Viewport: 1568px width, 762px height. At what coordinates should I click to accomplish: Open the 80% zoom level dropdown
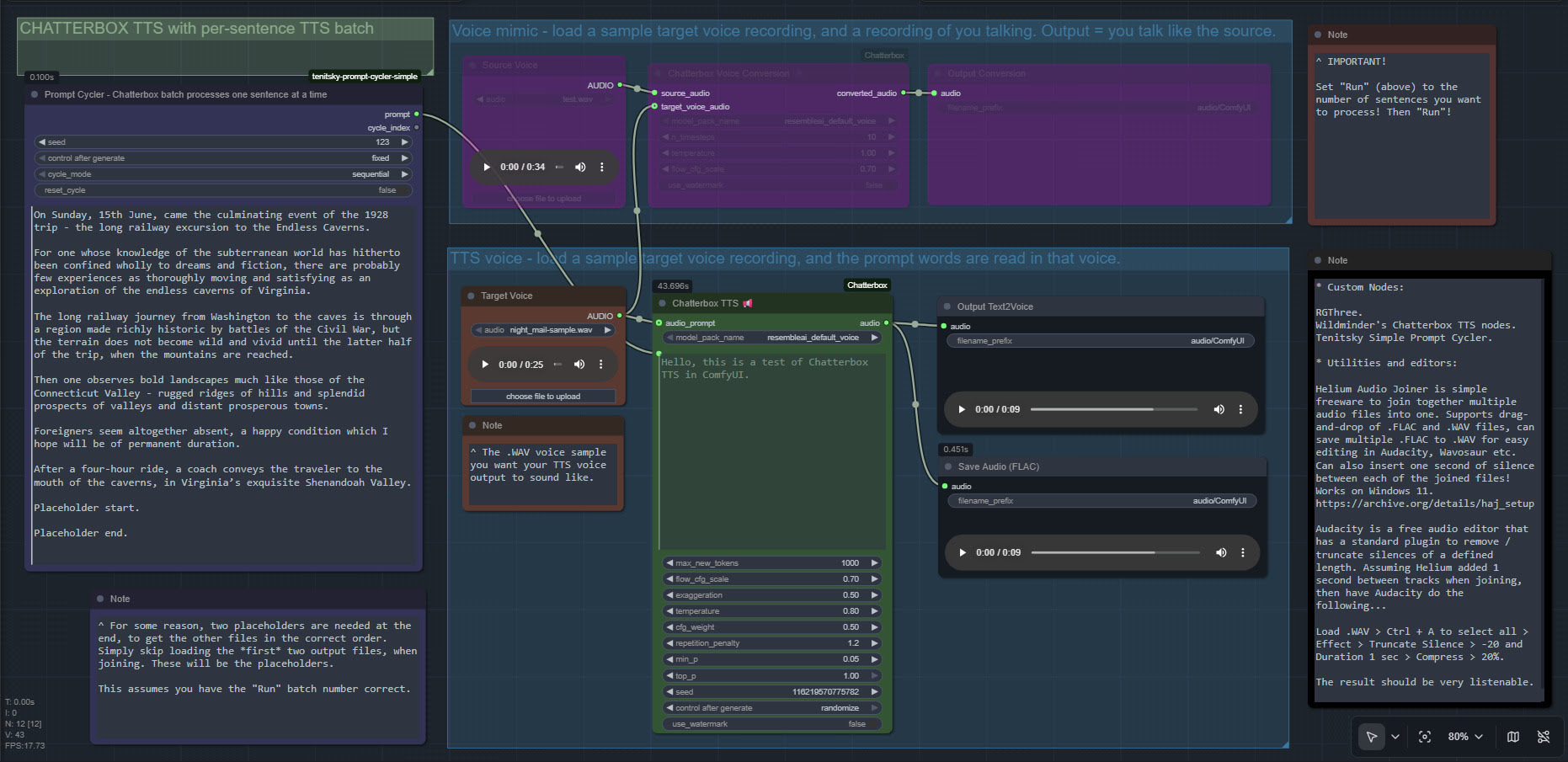pos(1465,737)
